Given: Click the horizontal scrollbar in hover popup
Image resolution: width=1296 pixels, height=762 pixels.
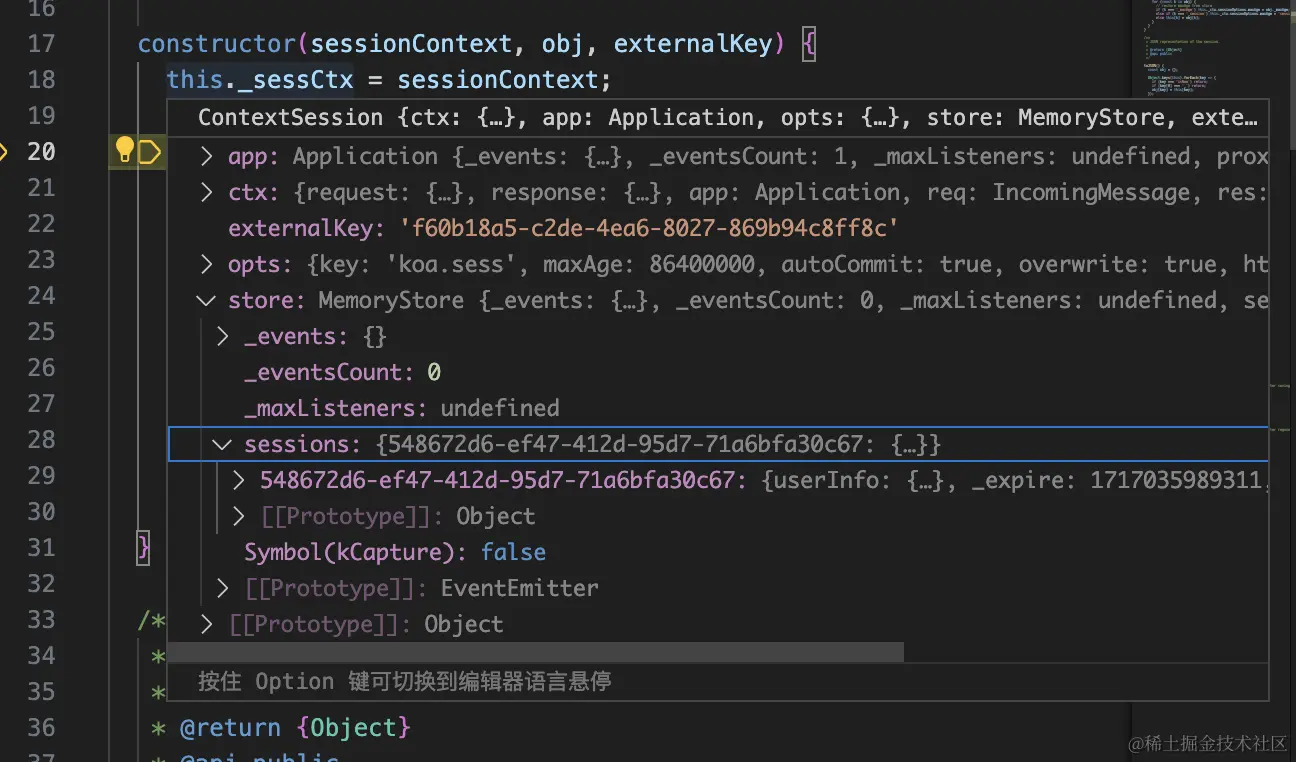Looking at the screenshot, I should click(535, 652).
